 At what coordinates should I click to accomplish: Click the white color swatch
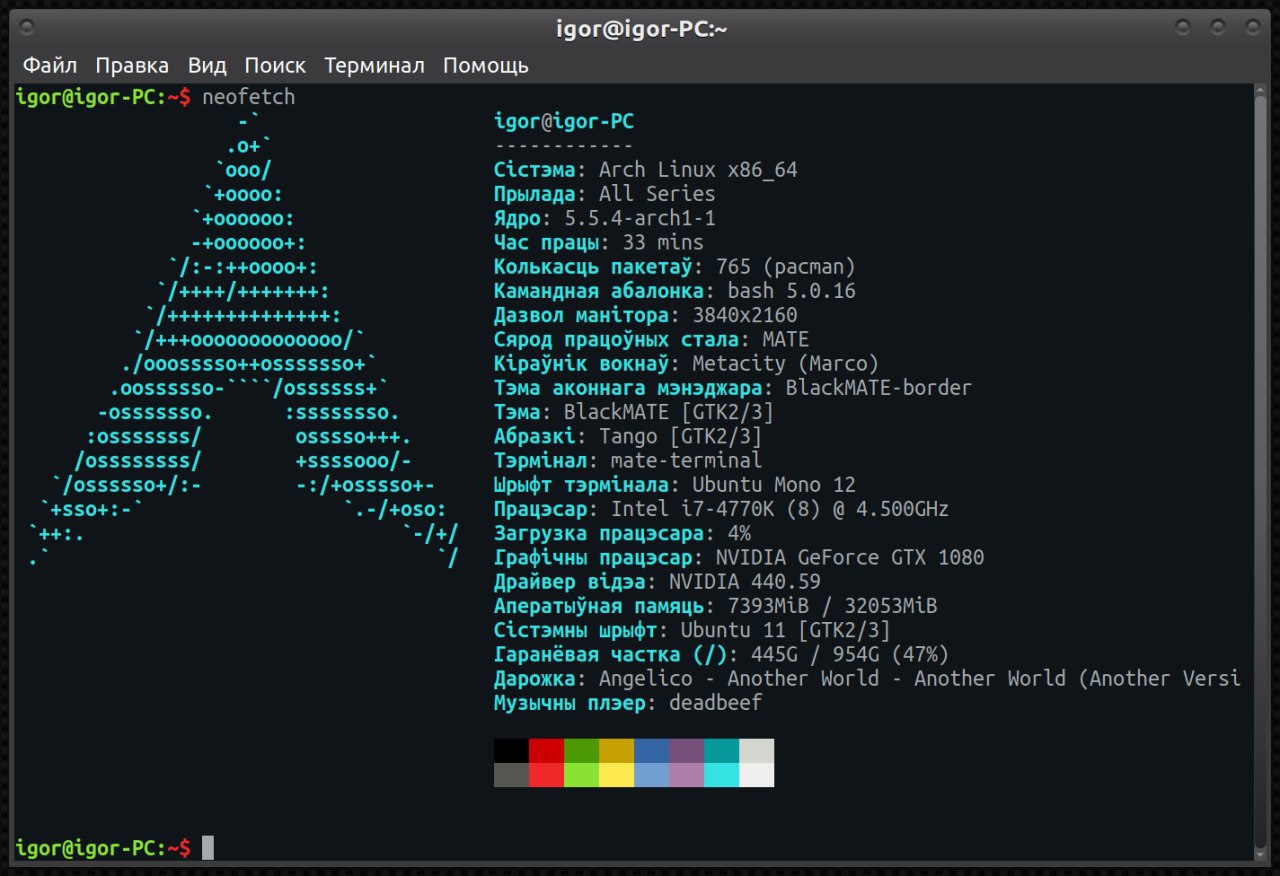(756, 775)
